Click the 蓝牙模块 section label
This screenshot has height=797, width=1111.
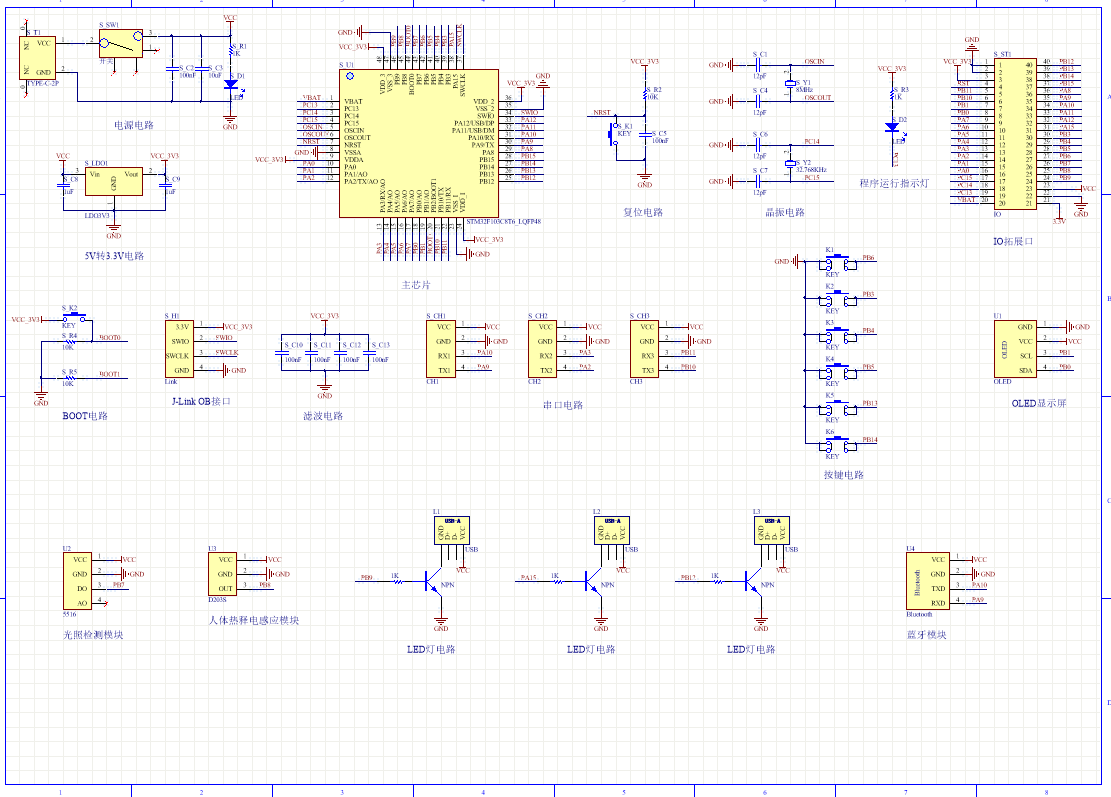click(x=927, y=635)
